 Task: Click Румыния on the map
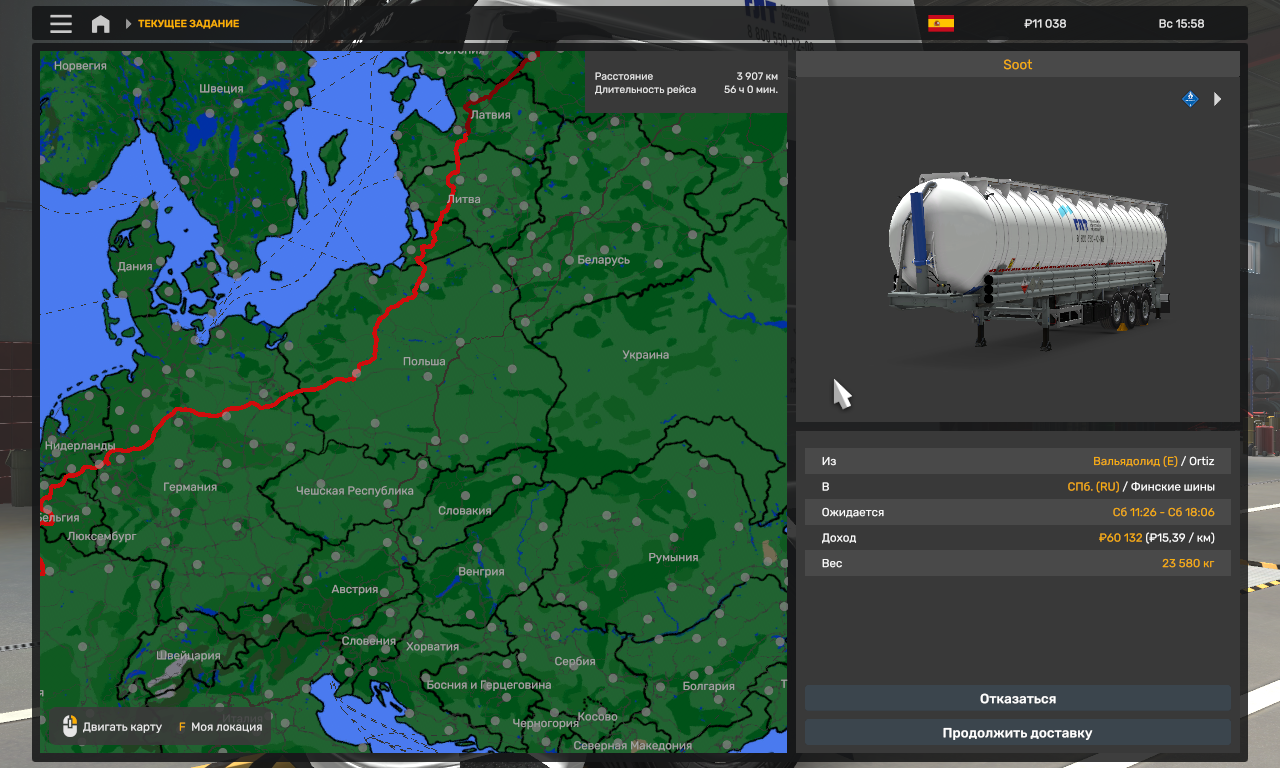(673, 557)
